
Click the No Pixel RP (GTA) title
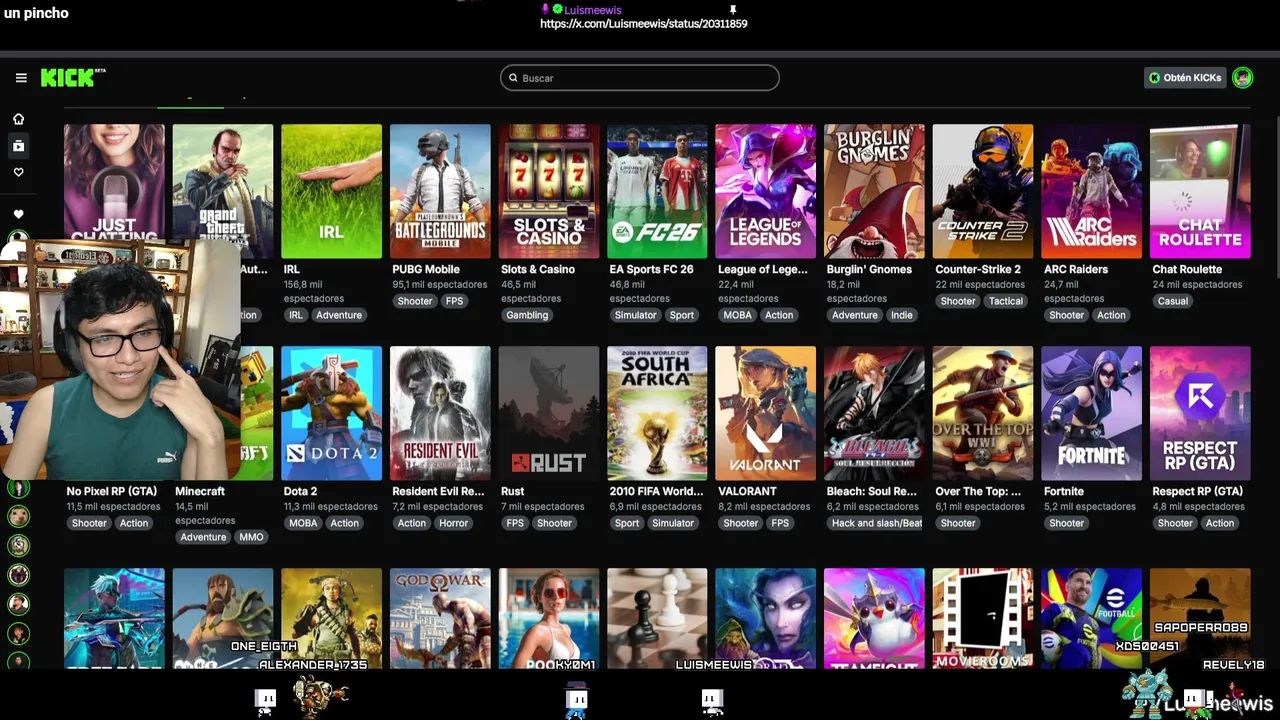[x=111, y=491]
